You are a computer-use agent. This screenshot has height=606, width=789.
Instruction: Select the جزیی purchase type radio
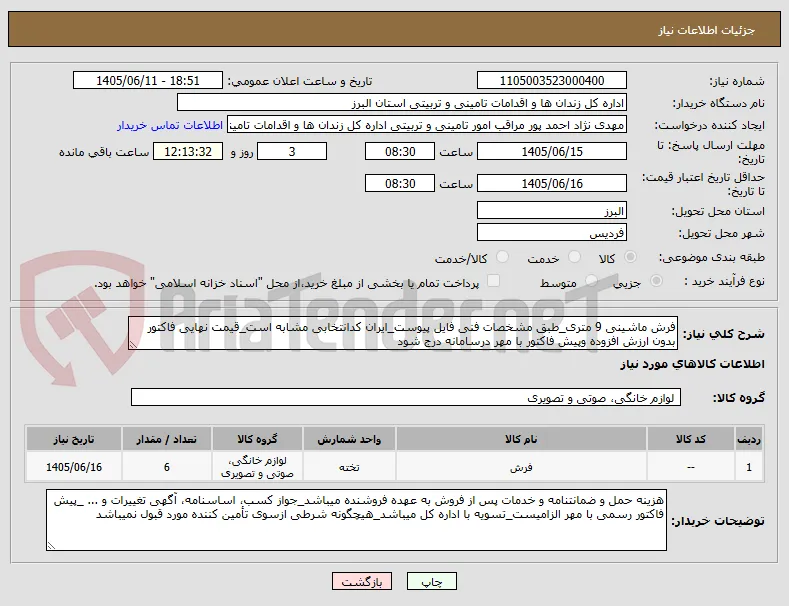[x=656, y=281]
